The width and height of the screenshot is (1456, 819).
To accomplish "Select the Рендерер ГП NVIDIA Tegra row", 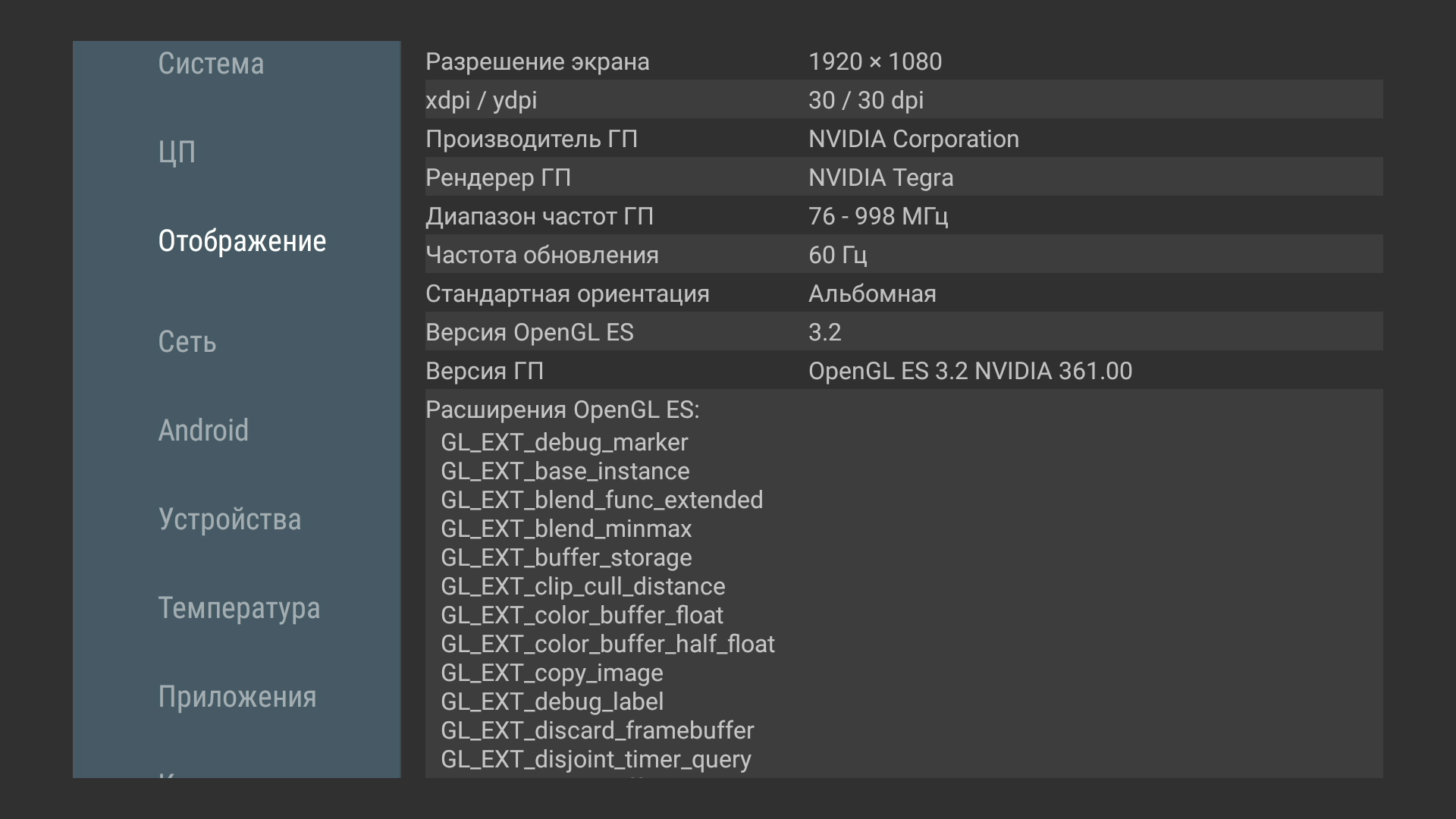I will (902, 177).
